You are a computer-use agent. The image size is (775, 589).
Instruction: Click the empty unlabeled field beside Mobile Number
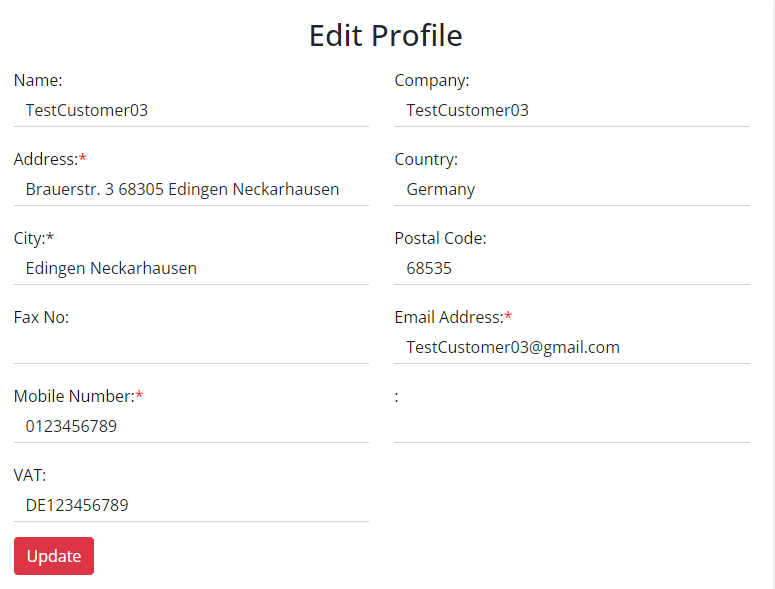pyautogui.click(x=571, y=426)
